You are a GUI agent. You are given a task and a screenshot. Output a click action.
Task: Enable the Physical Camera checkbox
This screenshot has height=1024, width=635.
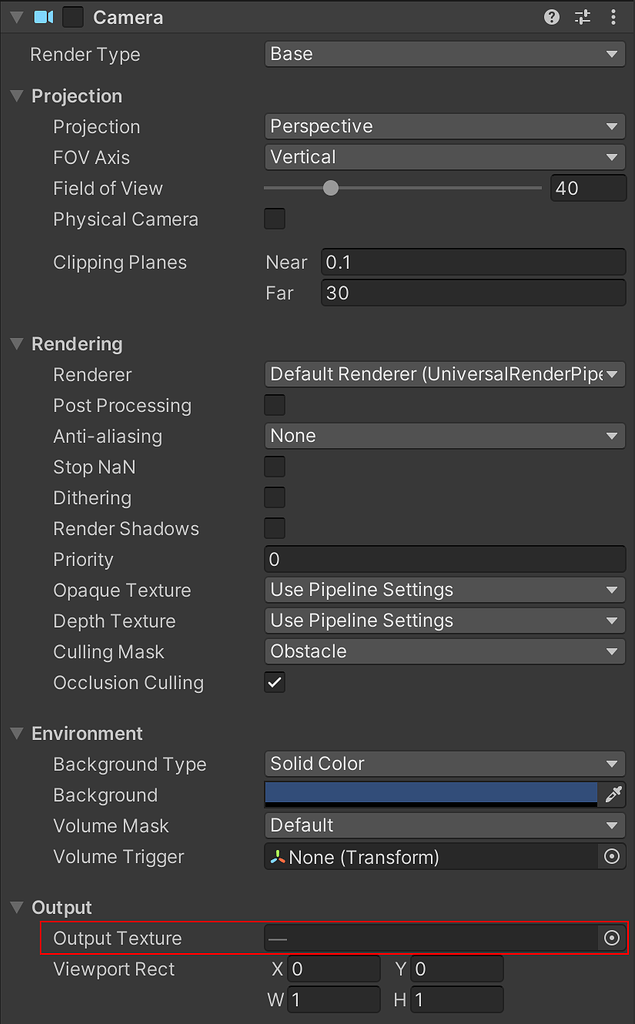pyautogui.click(x=274, y=219)
